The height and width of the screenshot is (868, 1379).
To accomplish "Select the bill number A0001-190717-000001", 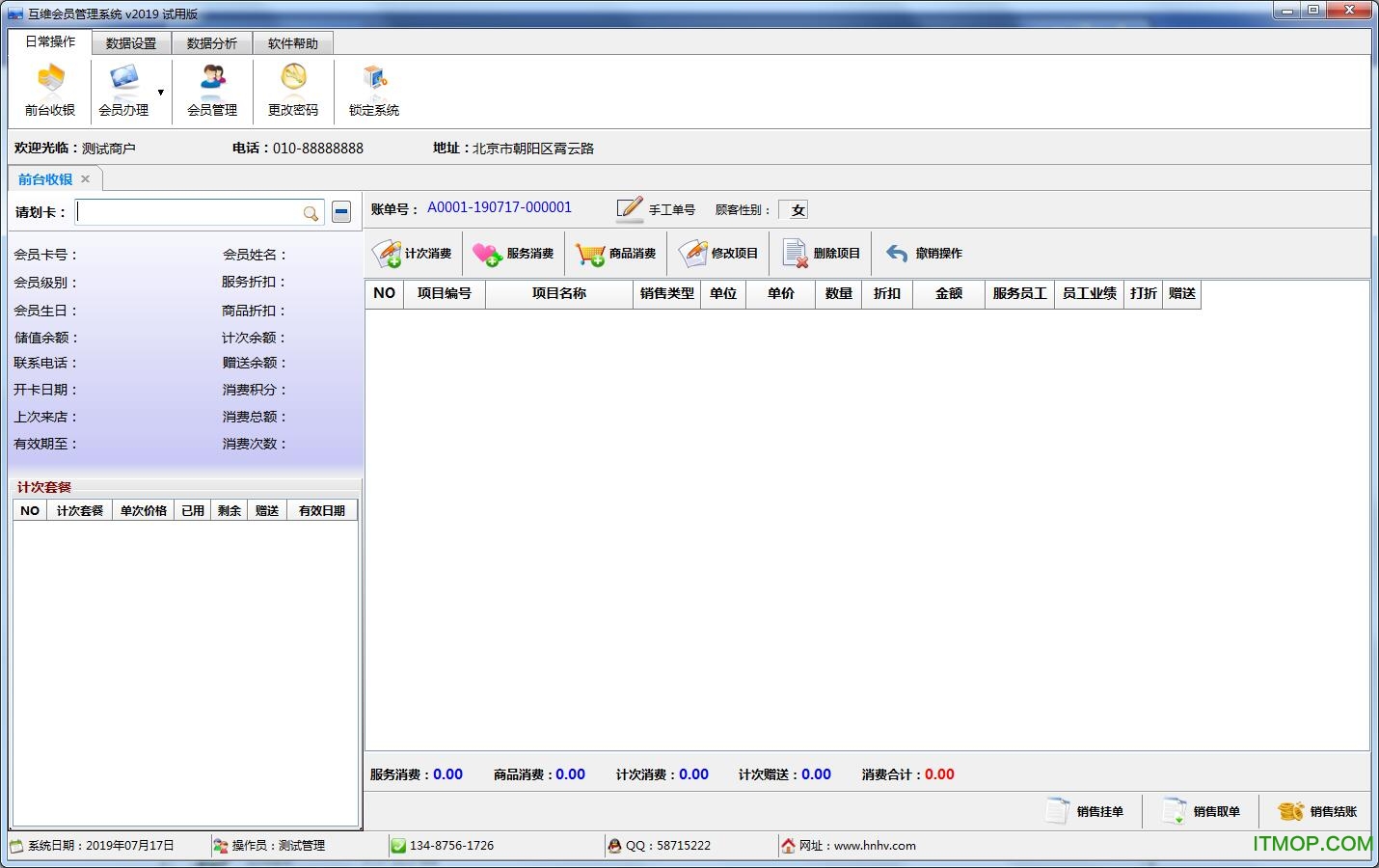I will click(x=500, y=207).
